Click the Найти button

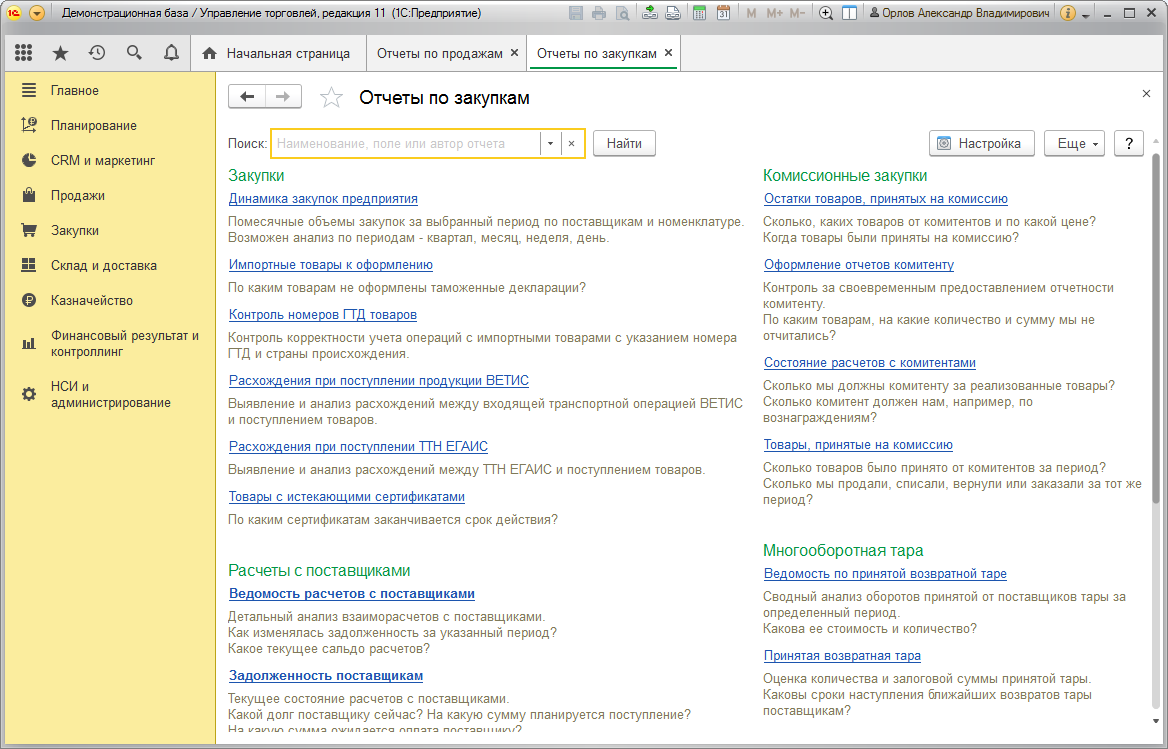click(624, 144)
